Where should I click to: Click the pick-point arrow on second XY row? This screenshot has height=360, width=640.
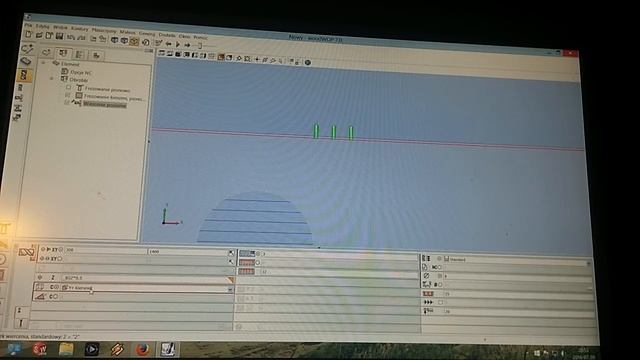pyautogui.click(x=231, y=262)
